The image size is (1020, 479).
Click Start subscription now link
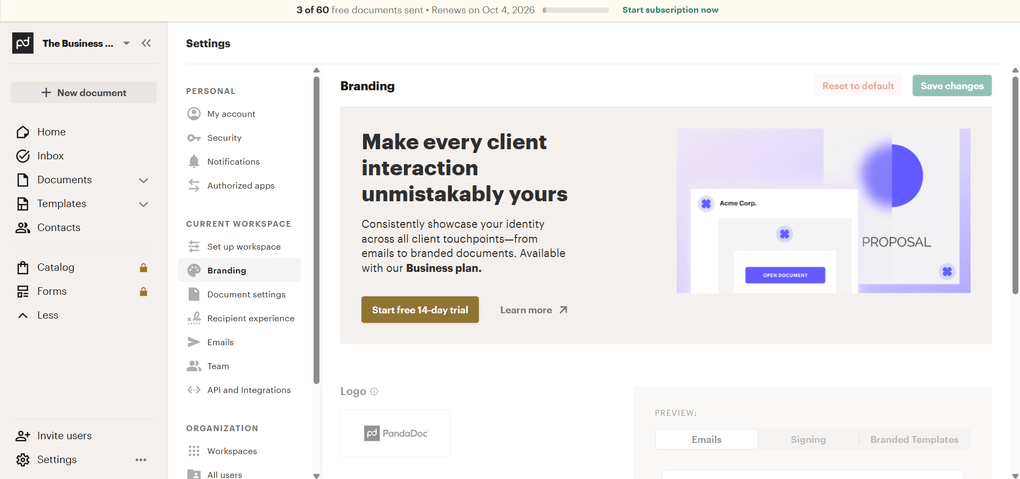pos(670,10)
